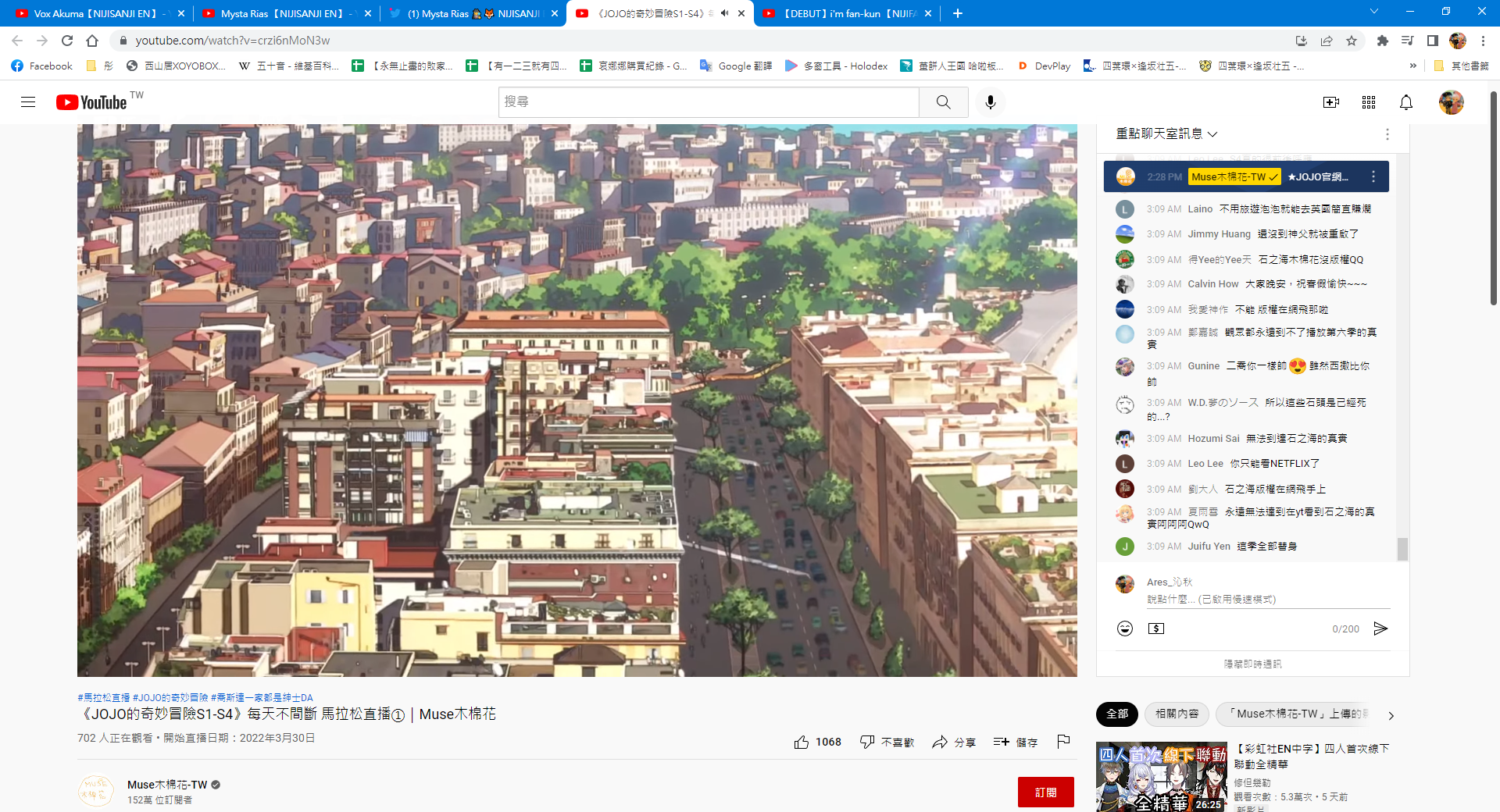
Task: Expand the top chat messages dropdown
Action: click(1166, 134)
